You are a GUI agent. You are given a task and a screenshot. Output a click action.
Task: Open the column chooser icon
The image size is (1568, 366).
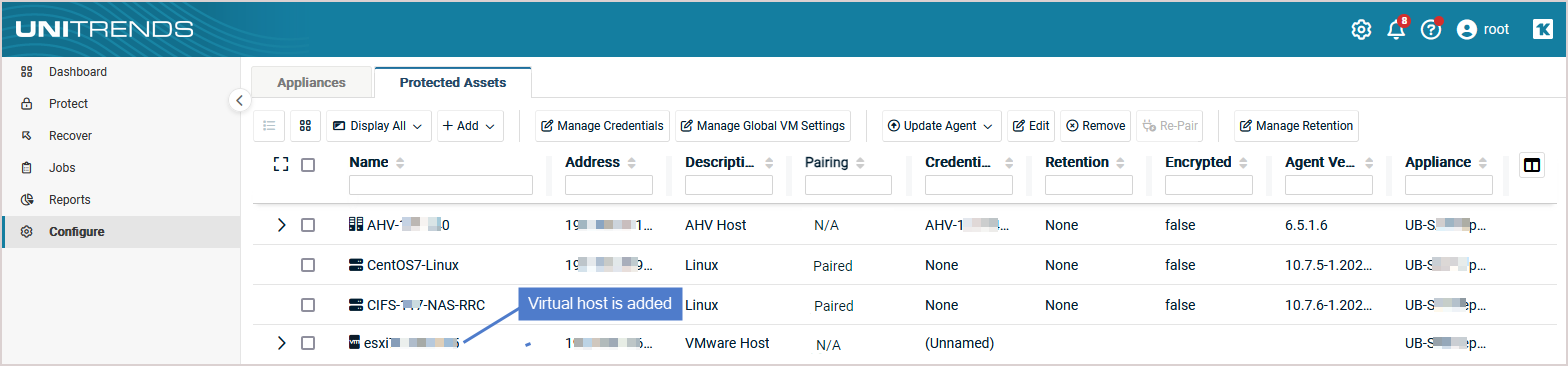tap(1531, 165)
